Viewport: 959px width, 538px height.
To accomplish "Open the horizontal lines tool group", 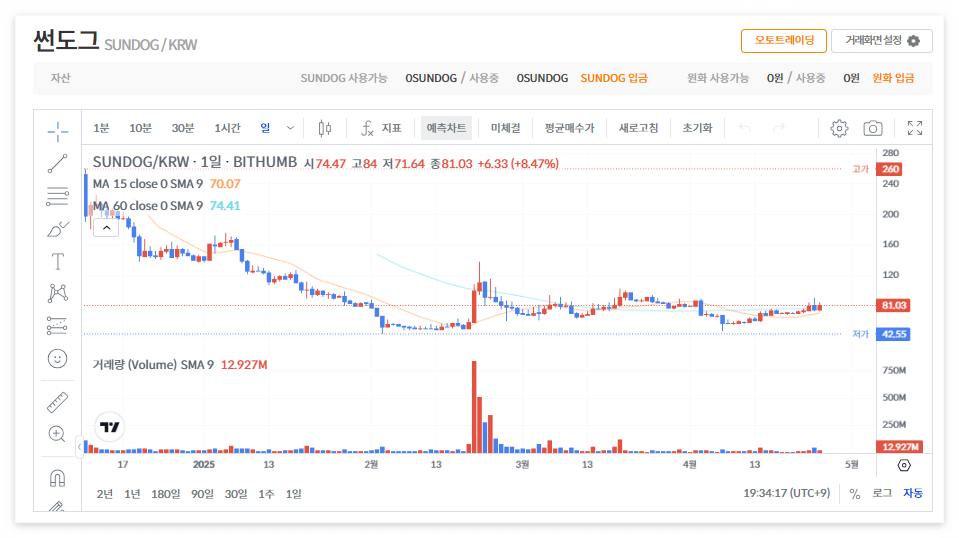I will coord(57,196).
